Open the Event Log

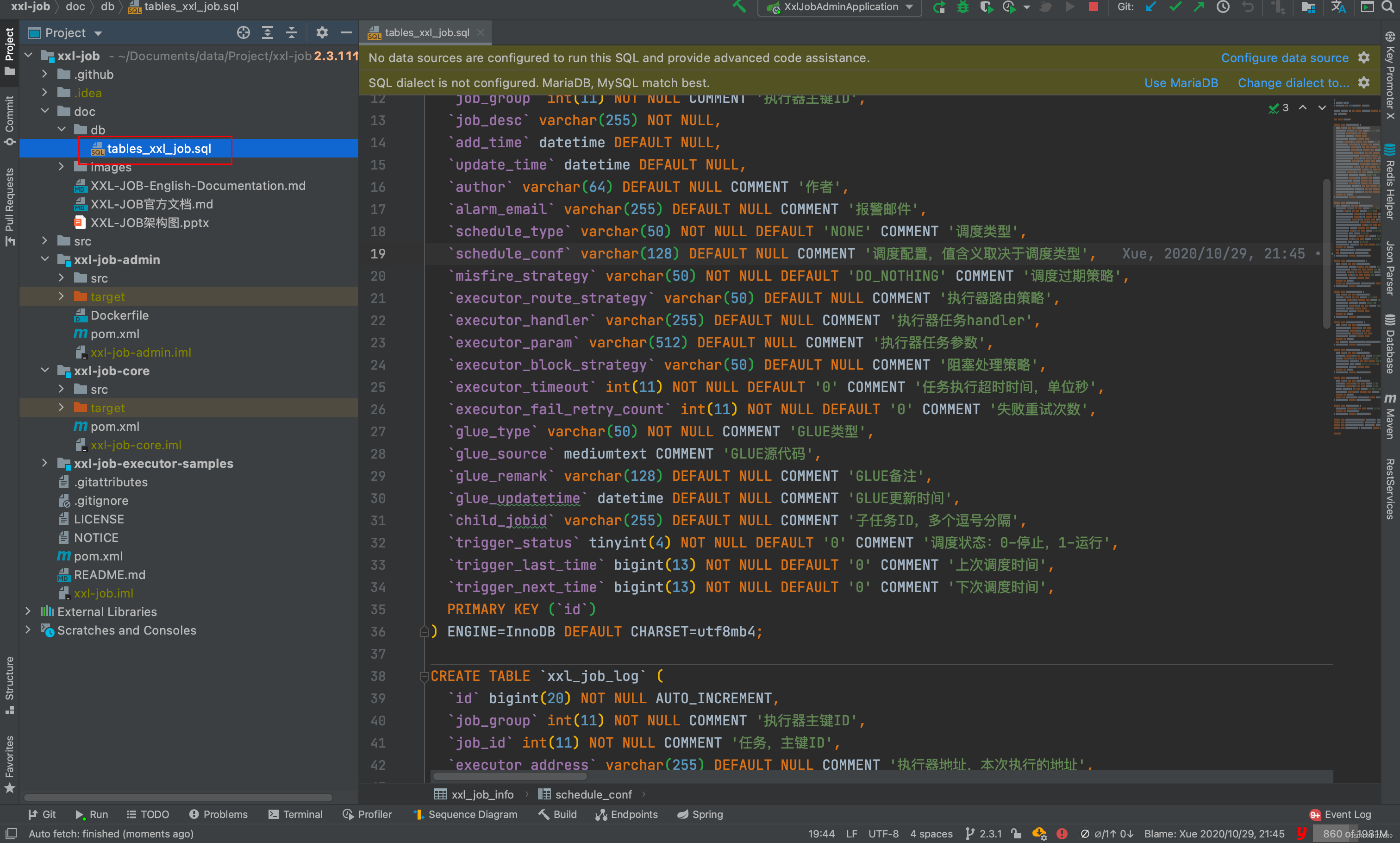[1340, 815]
